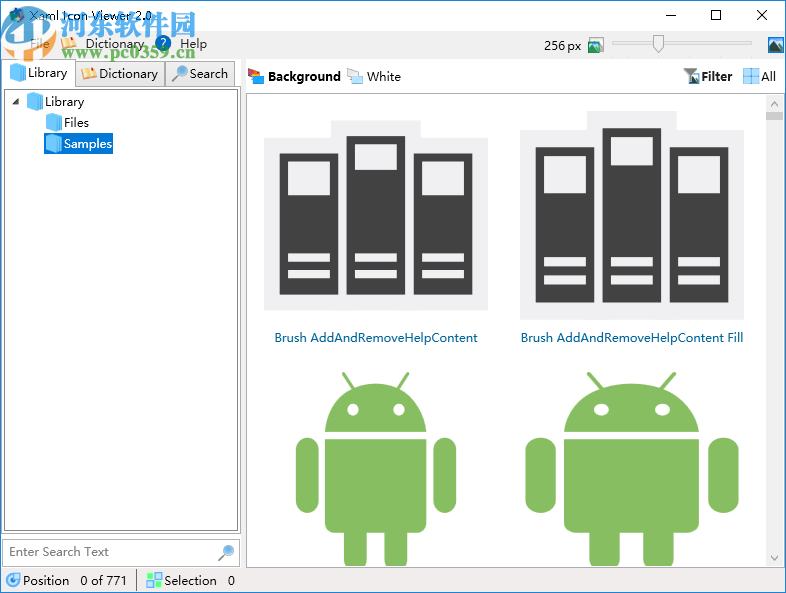Image resolution: width=786 pixels, height=593 pixels.
Task: Click the Search tab magnifier icon
Action: tap(179, 74)
